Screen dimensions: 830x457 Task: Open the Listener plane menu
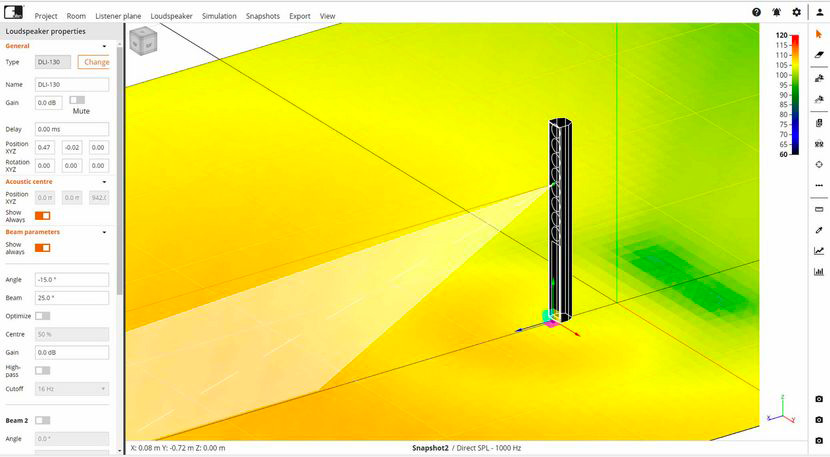118,16
